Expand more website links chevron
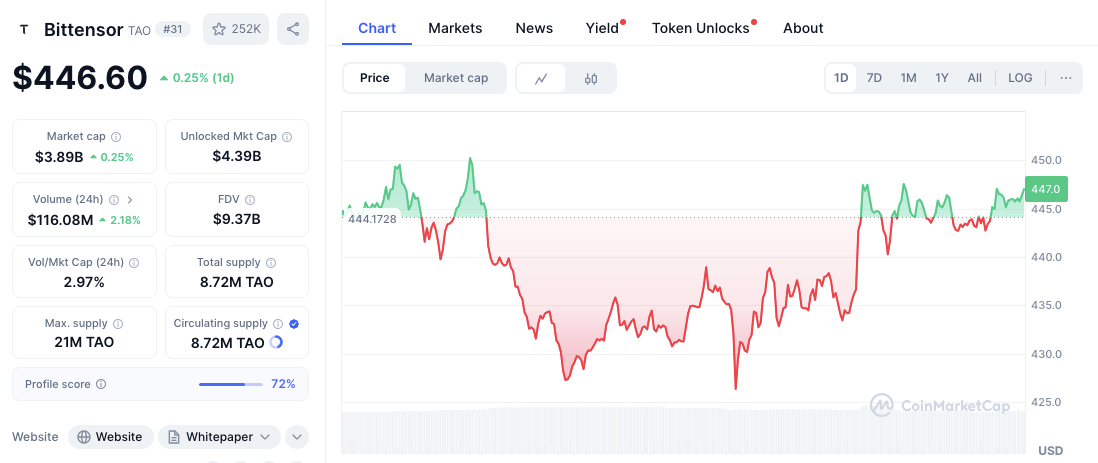 coord(296,437)
